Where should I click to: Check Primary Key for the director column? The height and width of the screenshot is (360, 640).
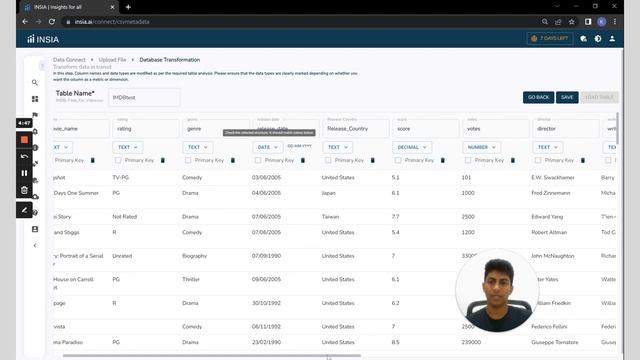[x=538, y=160]
